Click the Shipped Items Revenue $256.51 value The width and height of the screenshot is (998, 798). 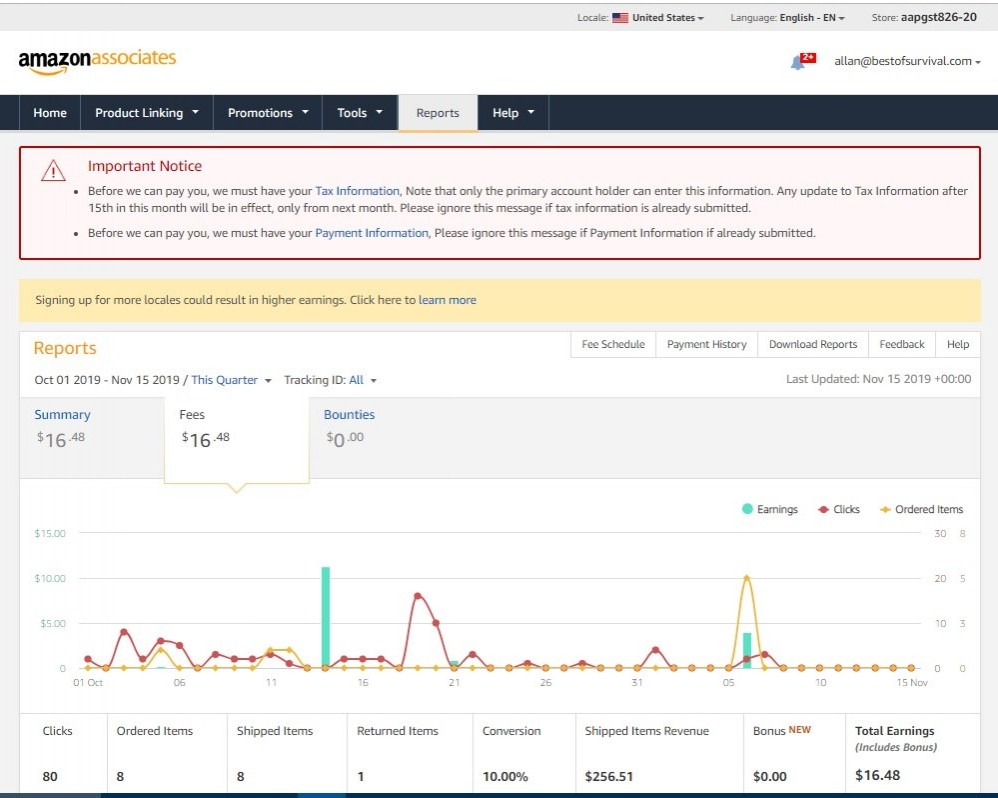pos(608,776)
